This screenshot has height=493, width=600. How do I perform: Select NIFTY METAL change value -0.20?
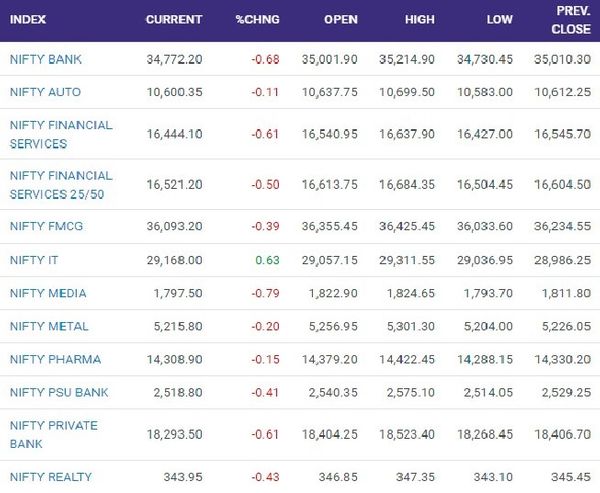coord(265,326)
